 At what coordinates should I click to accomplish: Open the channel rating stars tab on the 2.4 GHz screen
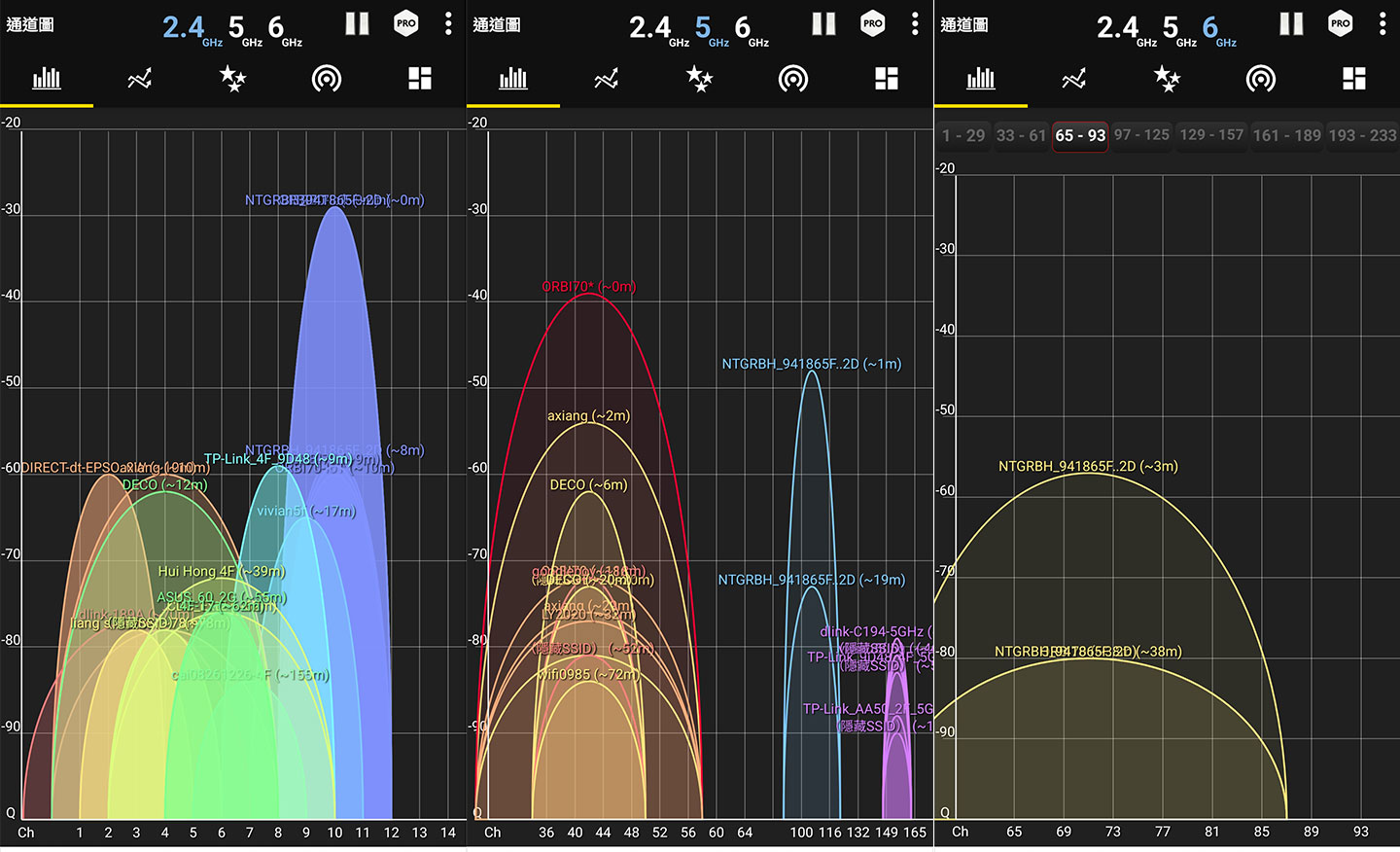point(232,79)
